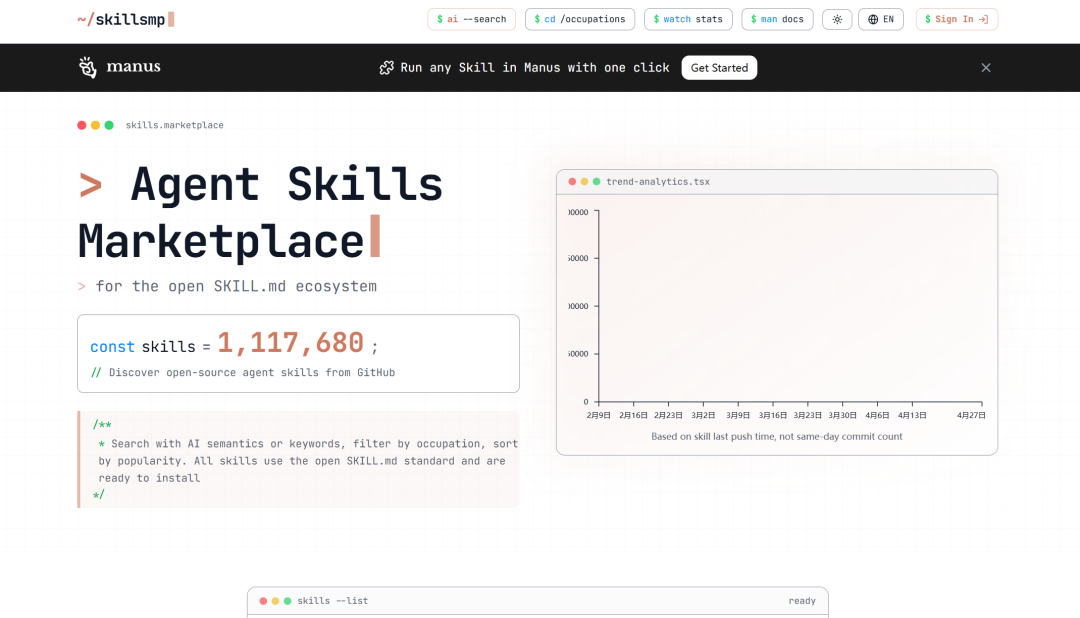This screenshot has height=618, width=1080.
Task: Click the puzzle piece icon in banner
Action: coord(386,68)
